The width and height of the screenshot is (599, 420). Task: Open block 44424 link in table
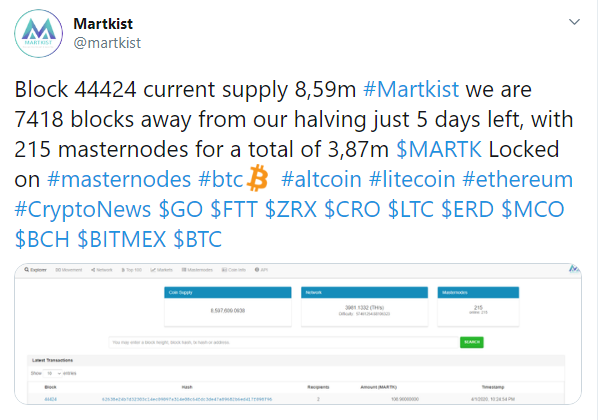[x=50, y=399]
